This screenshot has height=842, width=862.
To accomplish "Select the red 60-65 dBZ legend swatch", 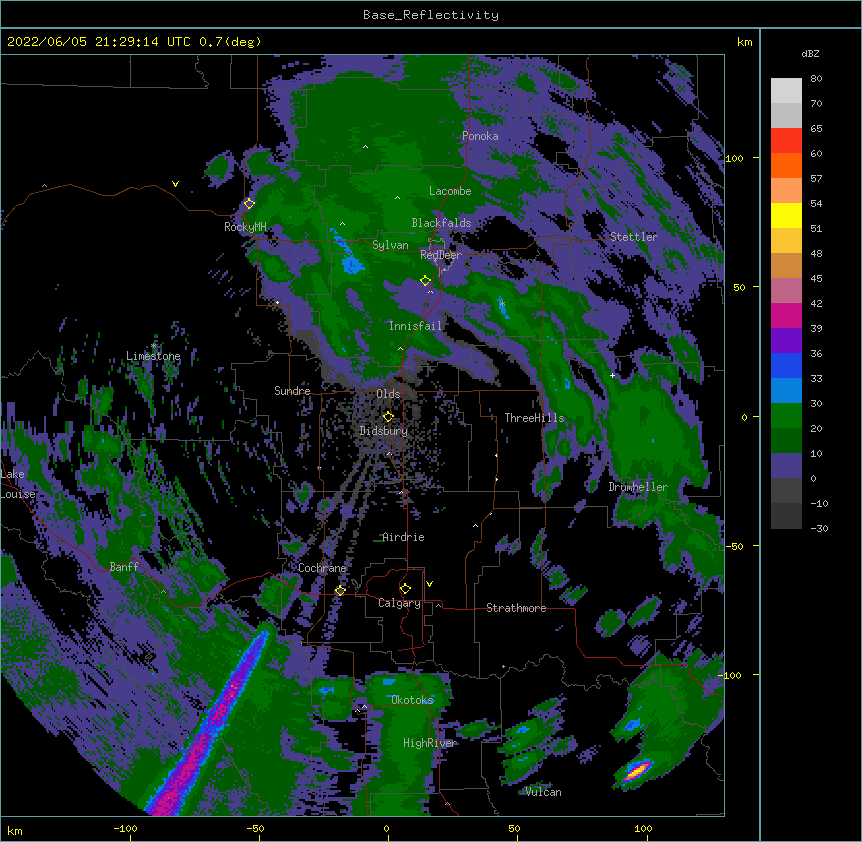I will click(786, 141).
